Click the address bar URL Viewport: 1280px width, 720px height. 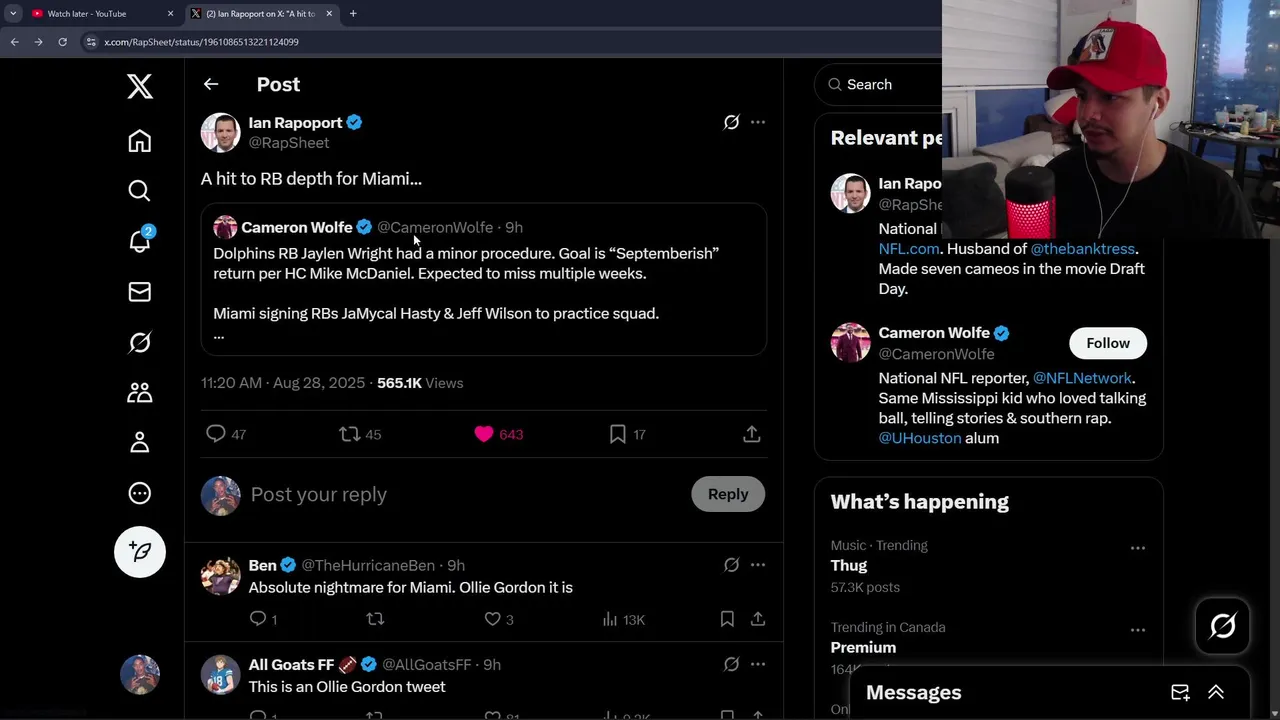pos(201,42)
